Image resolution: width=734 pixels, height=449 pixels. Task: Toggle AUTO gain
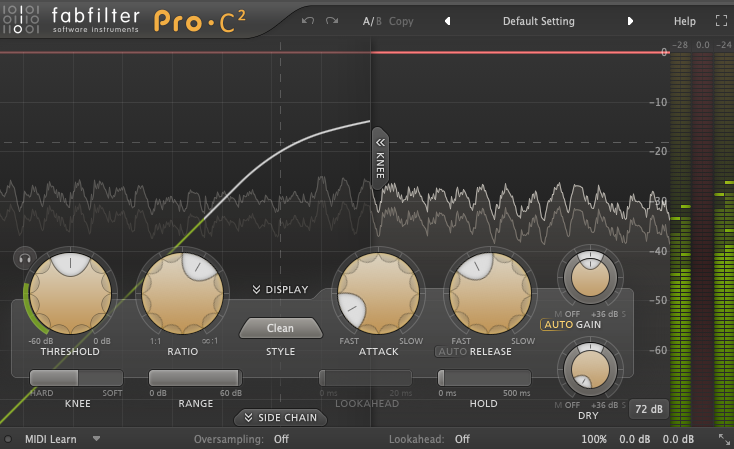click(557, 325)
